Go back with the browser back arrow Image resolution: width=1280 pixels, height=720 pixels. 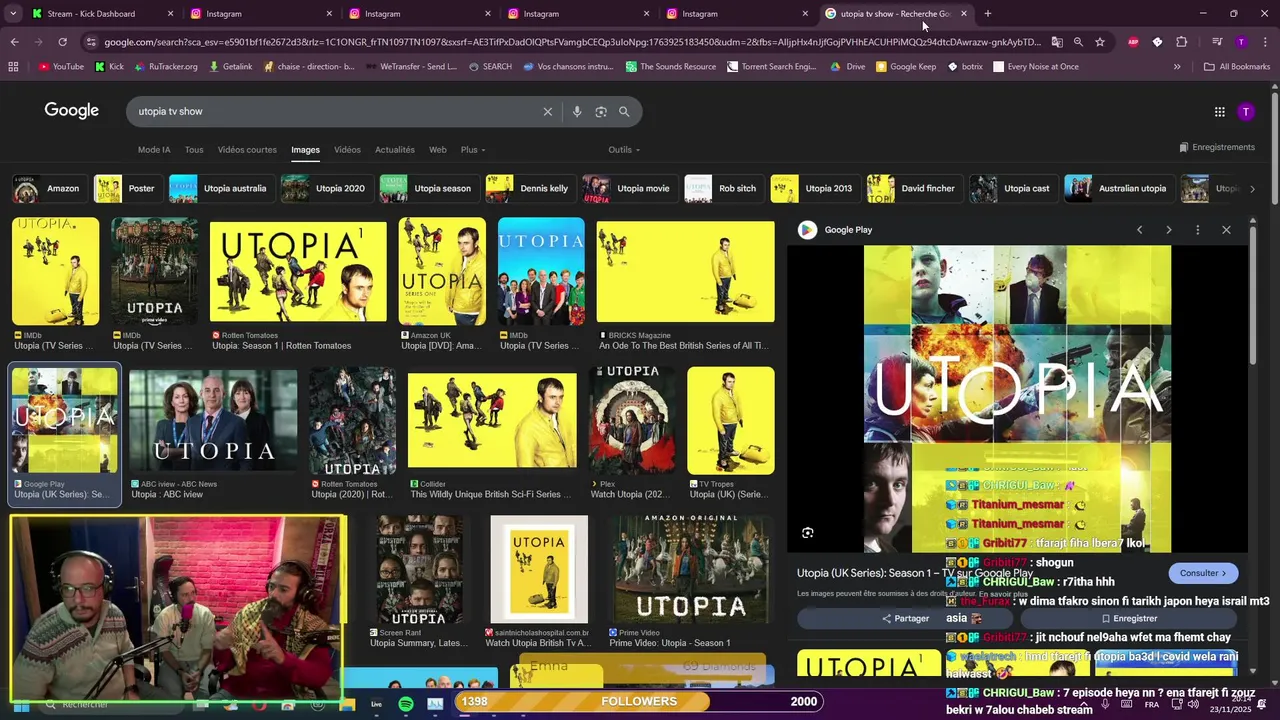pos(14,42)
